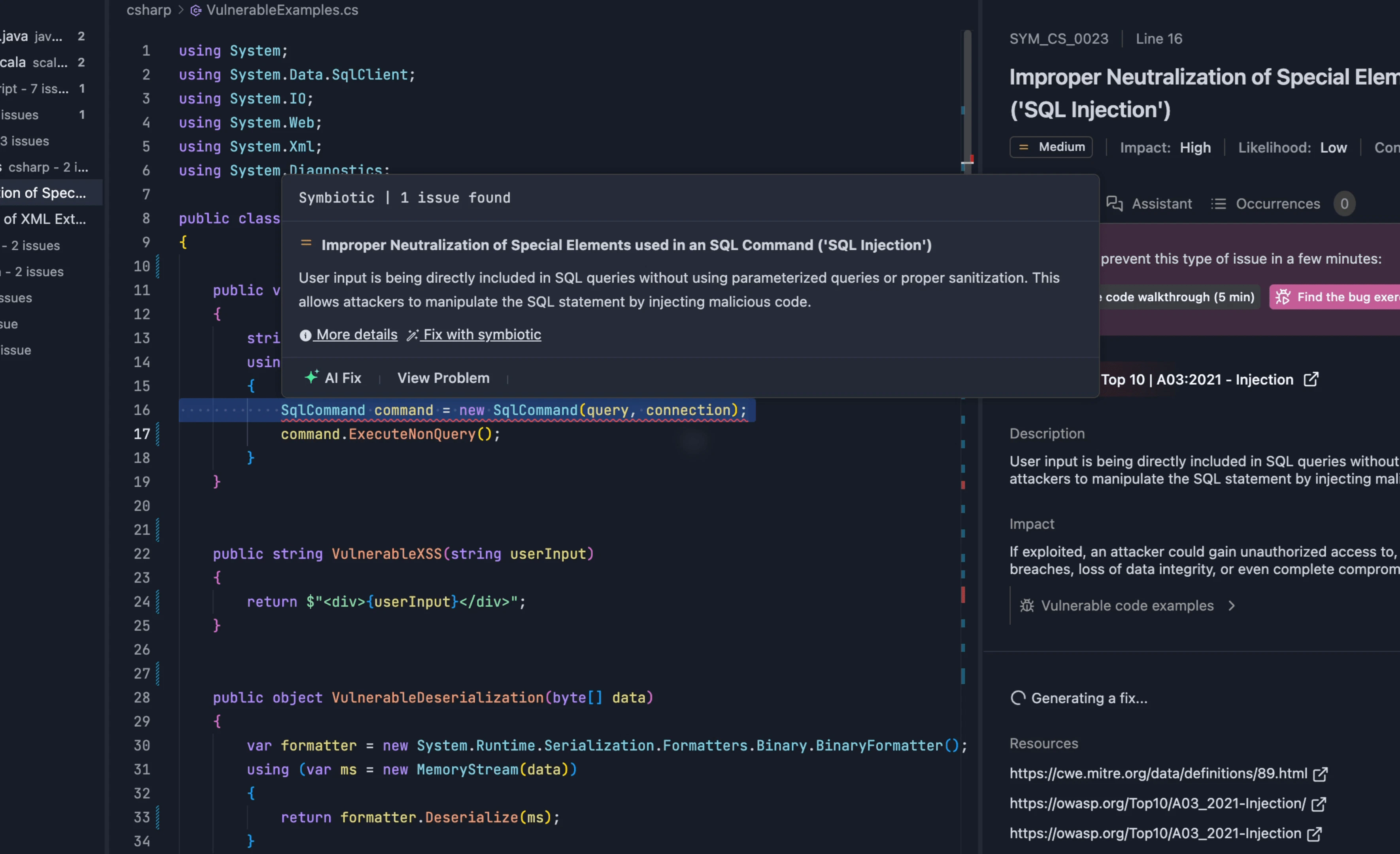
Task: Click the bug icon before Vulnerable code examples
Action: [x=1027, y=606]
